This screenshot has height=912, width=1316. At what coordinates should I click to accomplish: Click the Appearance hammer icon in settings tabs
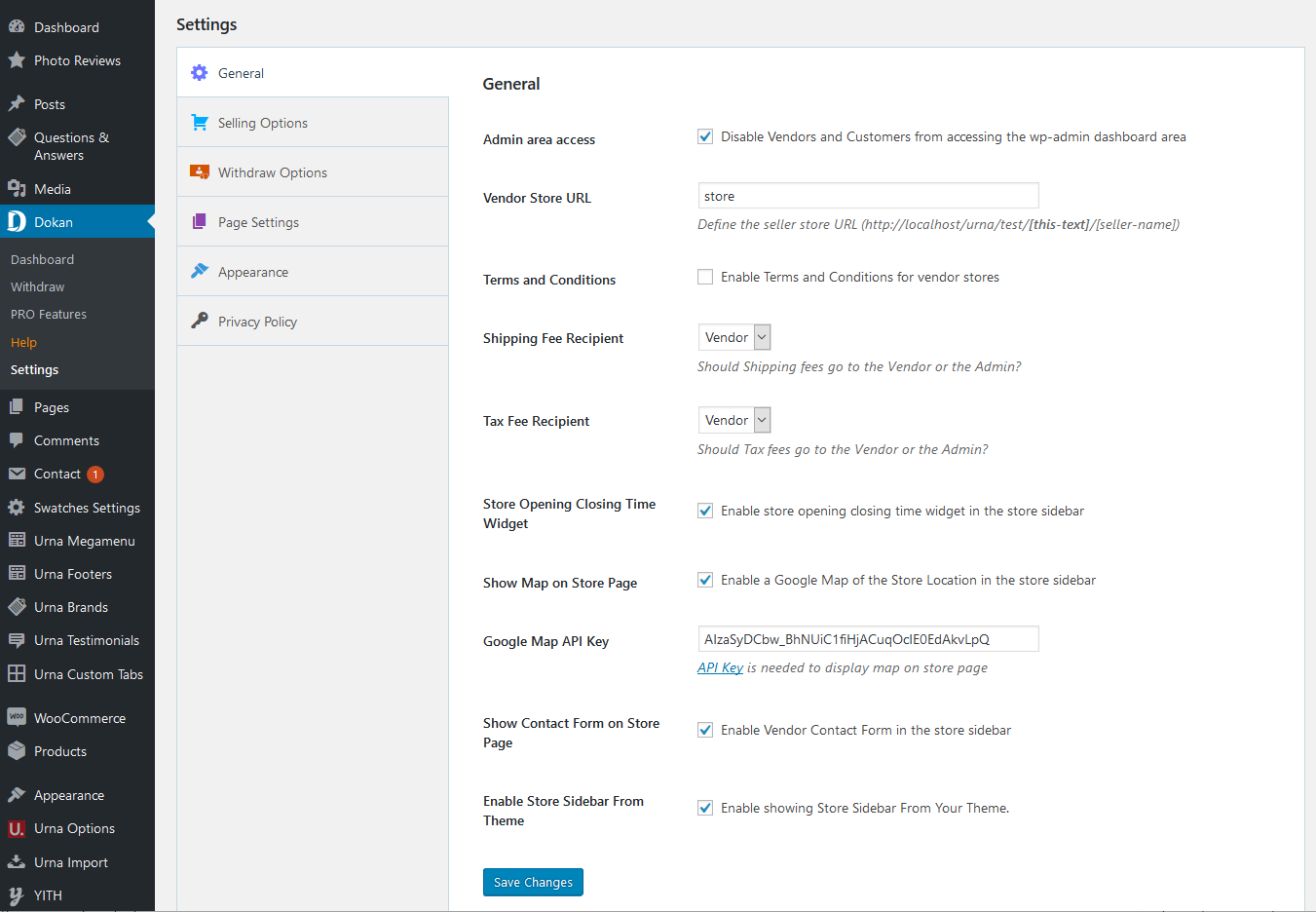(200, 271)
